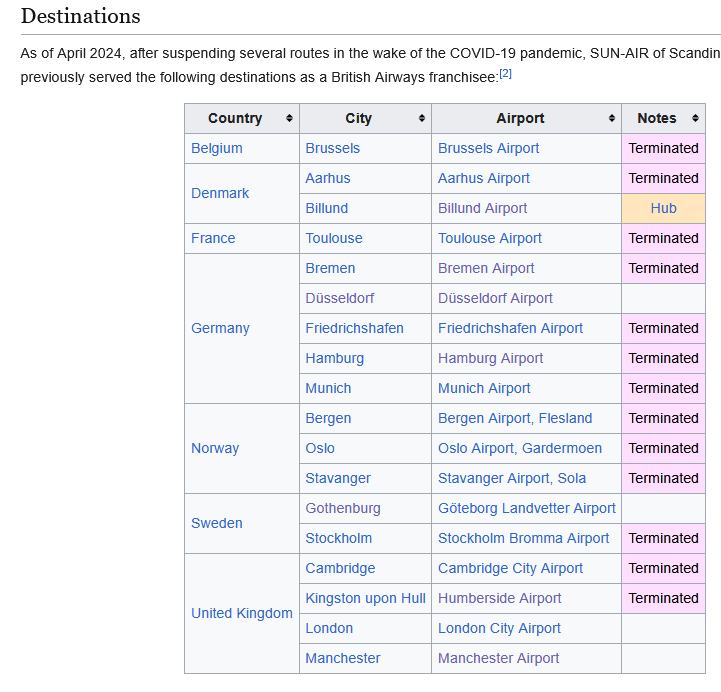721x692 pixels.
Task: Open the Friedrichshafen city page
Action: (x=354, y=328)
